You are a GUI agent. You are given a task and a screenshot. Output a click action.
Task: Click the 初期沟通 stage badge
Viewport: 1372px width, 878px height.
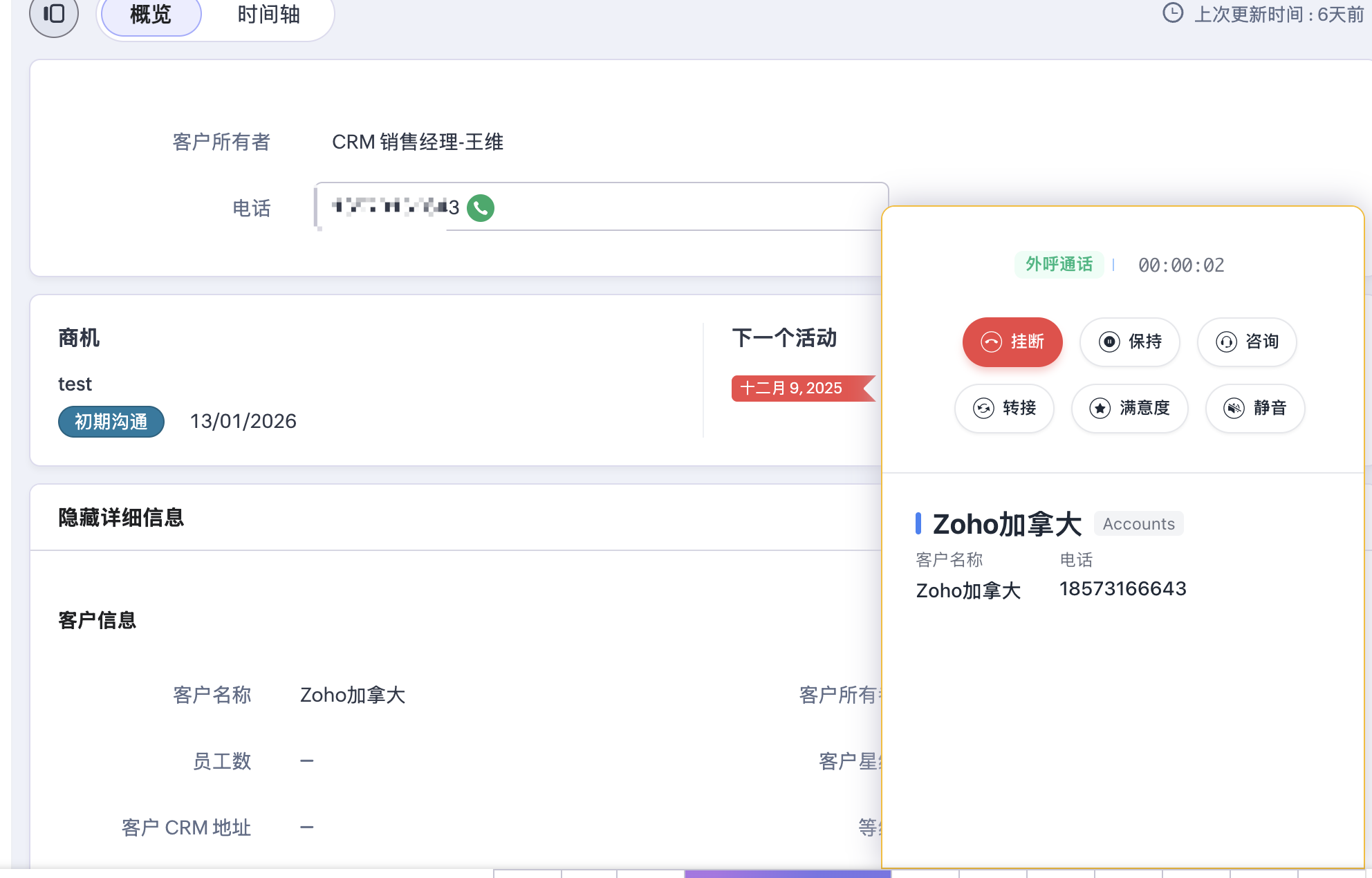111,422
